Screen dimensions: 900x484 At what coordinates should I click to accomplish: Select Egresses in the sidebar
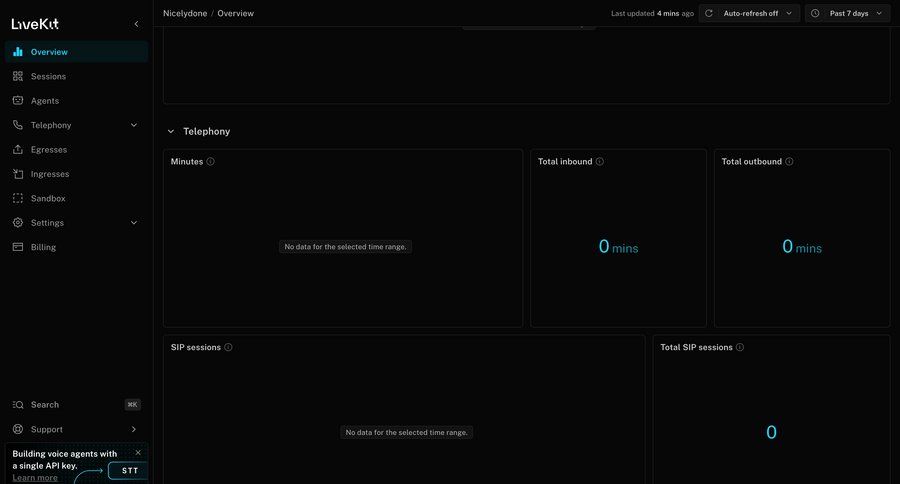click(76, 149)
